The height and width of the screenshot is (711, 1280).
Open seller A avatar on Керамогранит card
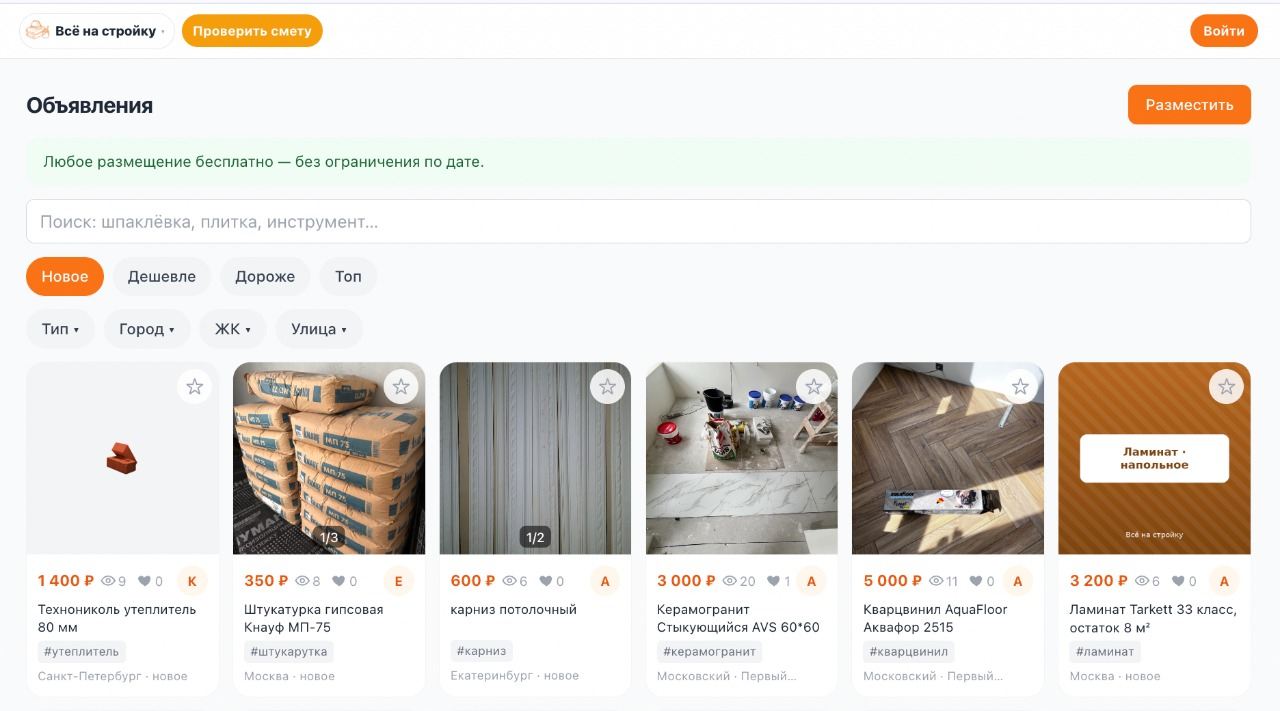point(811,581)
